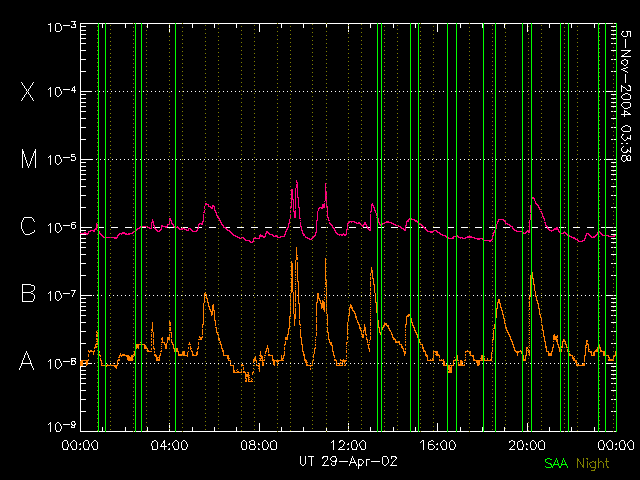Click the 10^-8 y-axis tick label
This screenshot has height=480, width=640.
(x=62, y=363)
